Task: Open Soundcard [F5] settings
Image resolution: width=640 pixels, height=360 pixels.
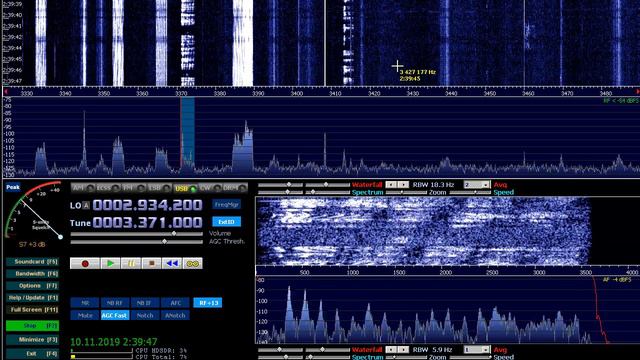Action: (x=32, y=262)
